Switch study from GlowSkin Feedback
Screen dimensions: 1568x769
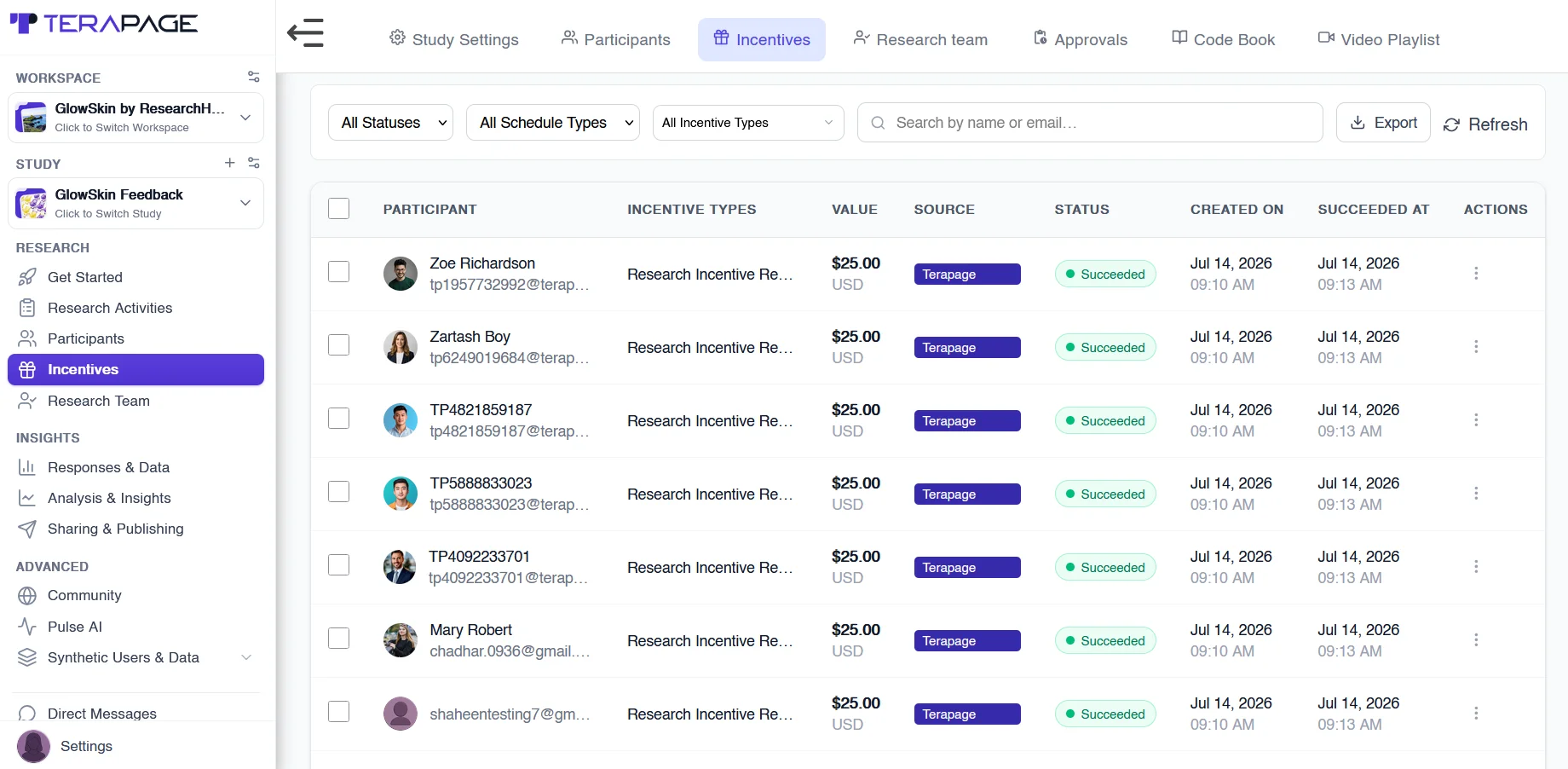pyautogui.click(x=136, y=204)
